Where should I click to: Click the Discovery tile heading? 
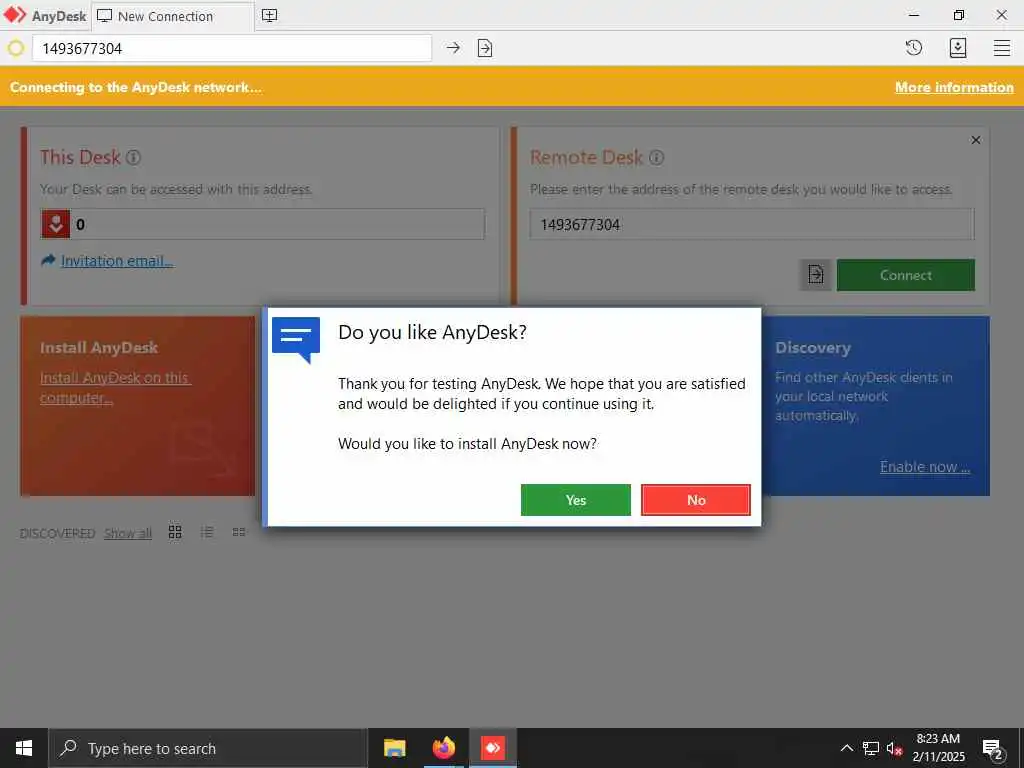coord(813,348)
